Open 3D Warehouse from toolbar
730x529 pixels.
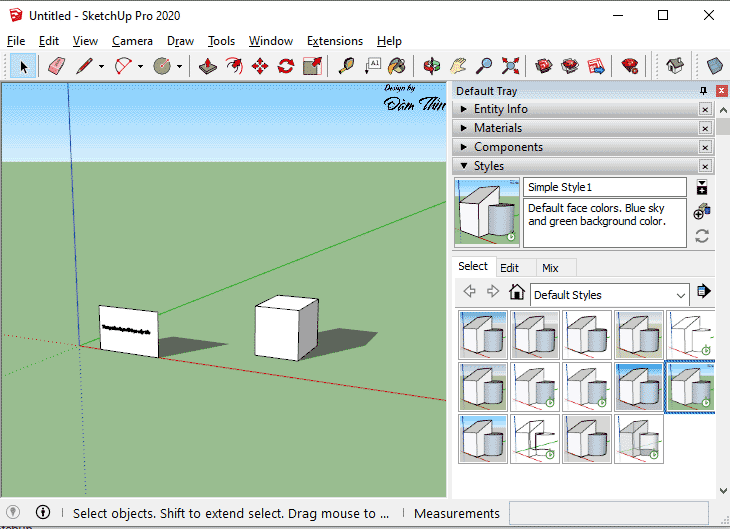pyautogui.click(x=543, y=66)
